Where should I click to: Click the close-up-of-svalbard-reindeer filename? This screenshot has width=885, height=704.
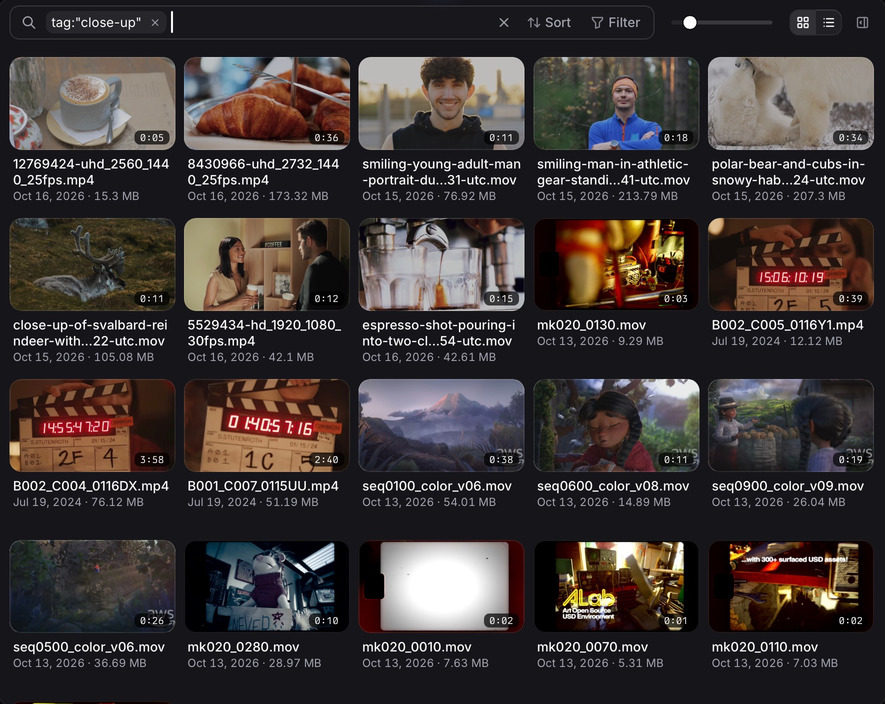[x=90, y=333]
